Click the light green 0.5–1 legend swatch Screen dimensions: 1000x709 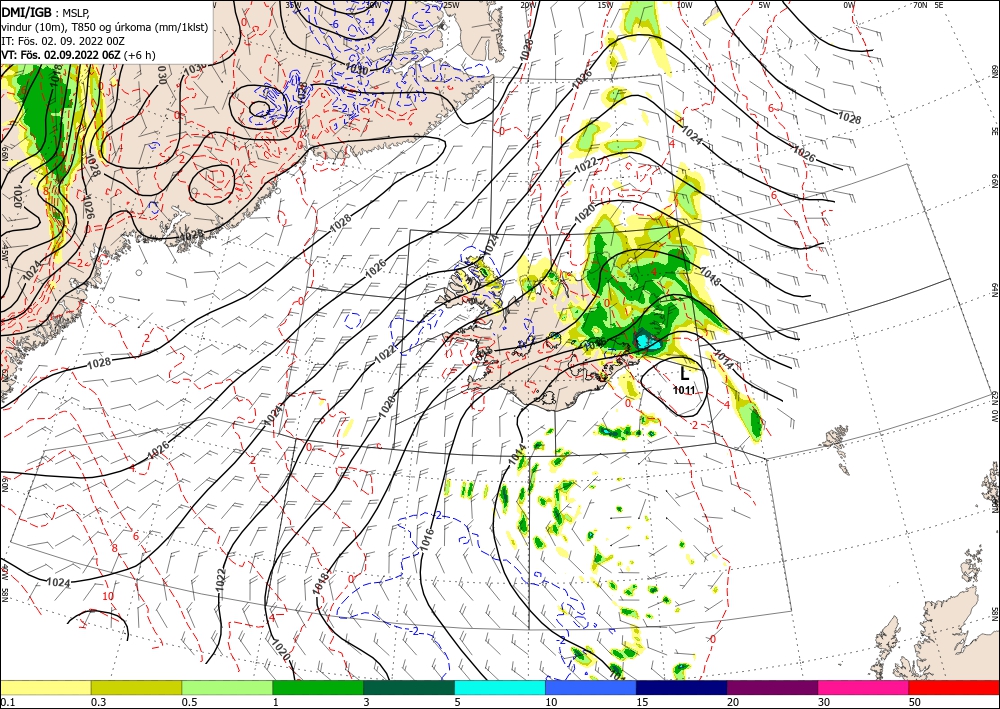227,687
